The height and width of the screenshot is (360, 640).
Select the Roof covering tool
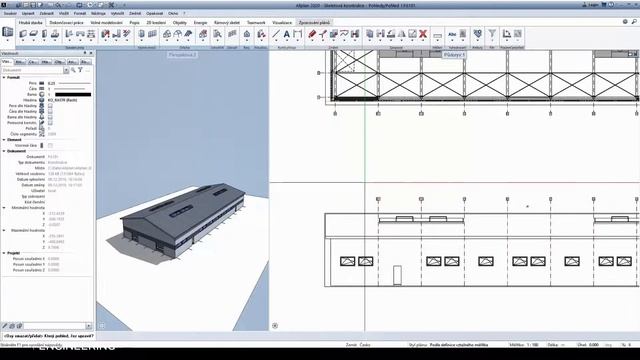188,34
